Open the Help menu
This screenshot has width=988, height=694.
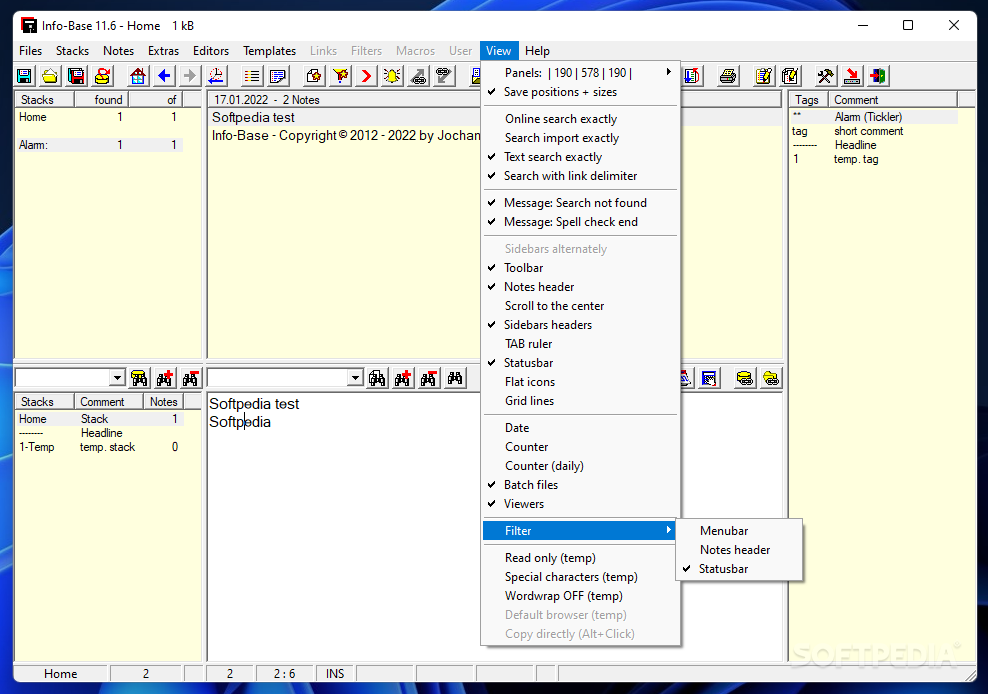[537, 51]
